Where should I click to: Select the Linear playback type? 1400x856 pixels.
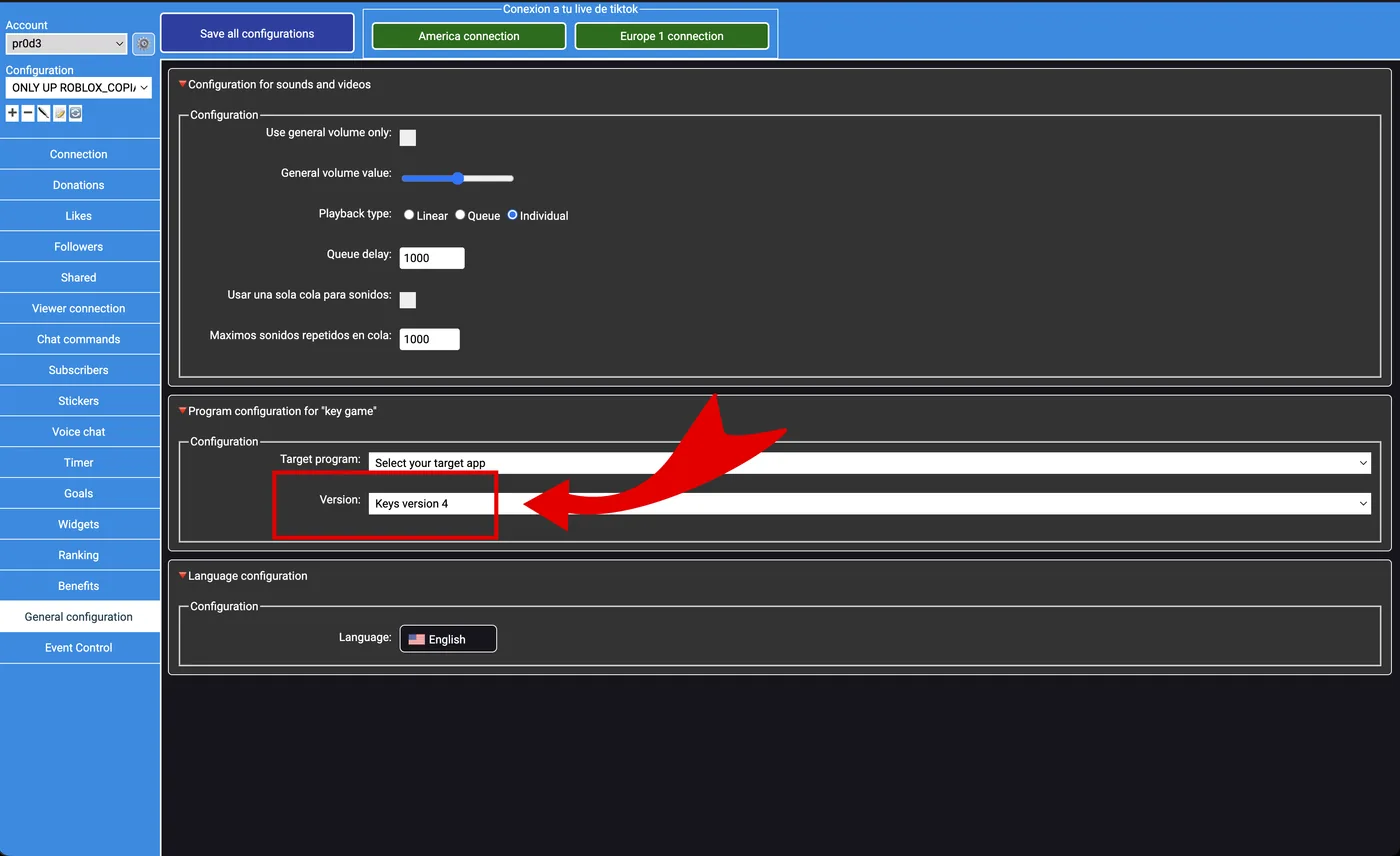coord(409,215)
